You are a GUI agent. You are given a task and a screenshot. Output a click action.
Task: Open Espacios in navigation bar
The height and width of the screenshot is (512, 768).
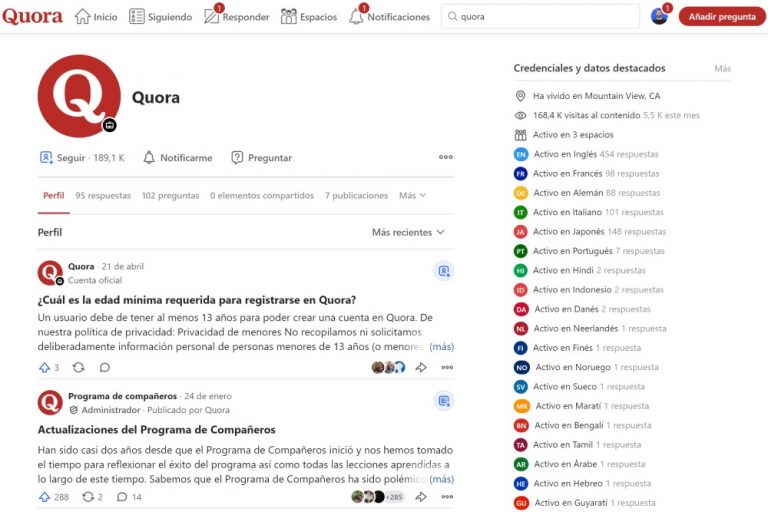(309, 17)
